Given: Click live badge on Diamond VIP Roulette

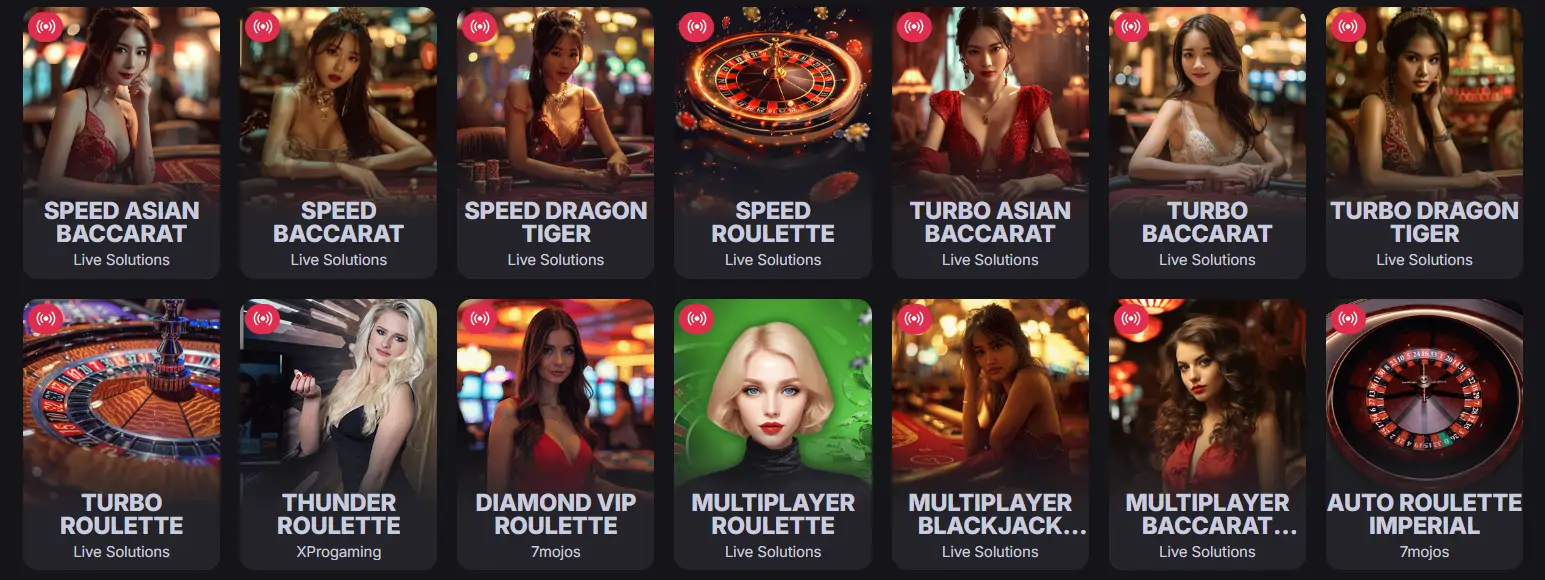Looking at the screenshot, I should tap(479, 319).
